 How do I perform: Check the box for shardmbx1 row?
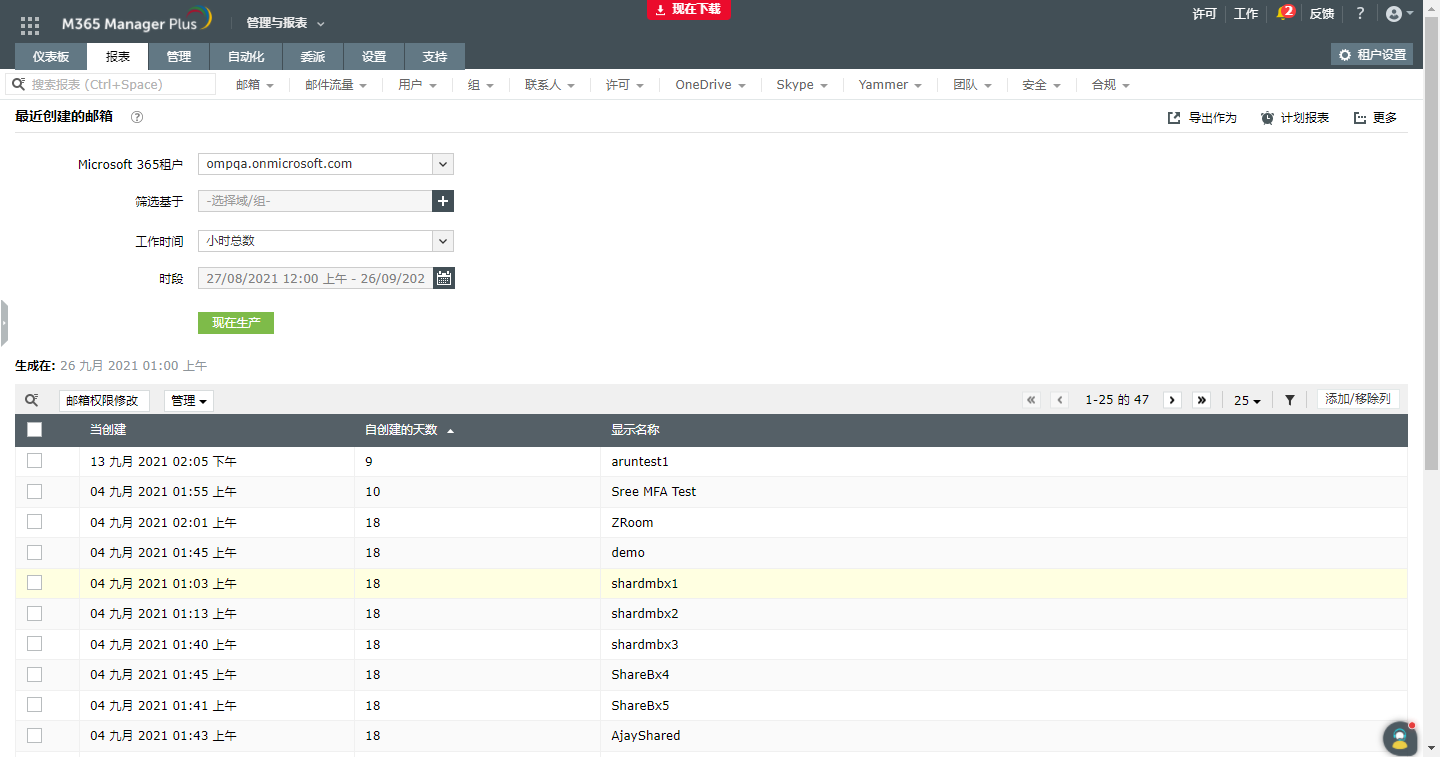coord(35,583)
